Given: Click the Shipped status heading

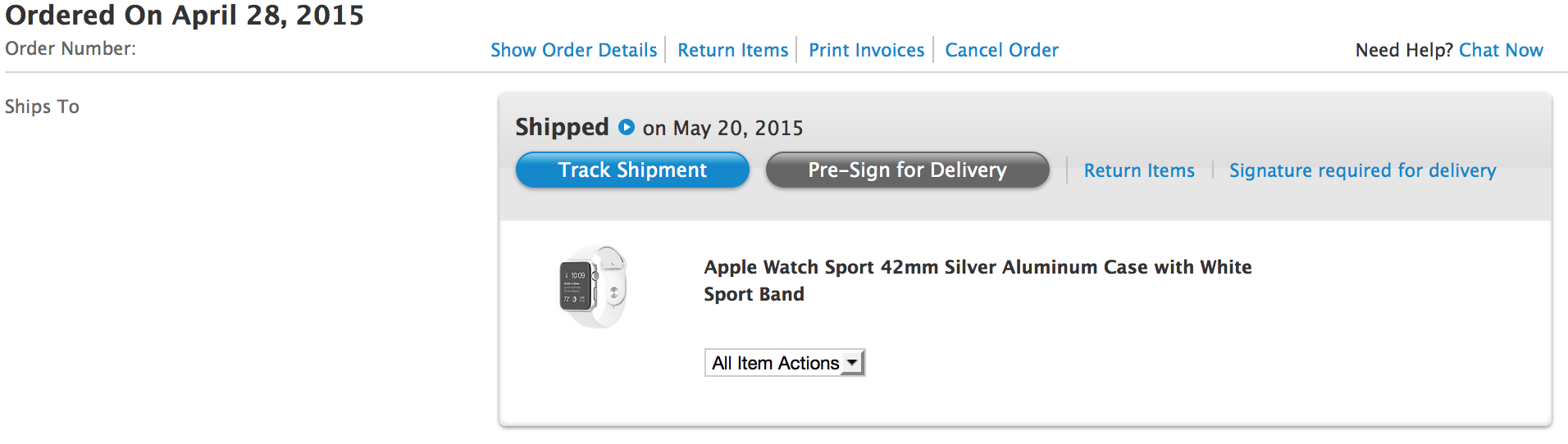Looking at the screenshot, I should (x=562, y=127).
